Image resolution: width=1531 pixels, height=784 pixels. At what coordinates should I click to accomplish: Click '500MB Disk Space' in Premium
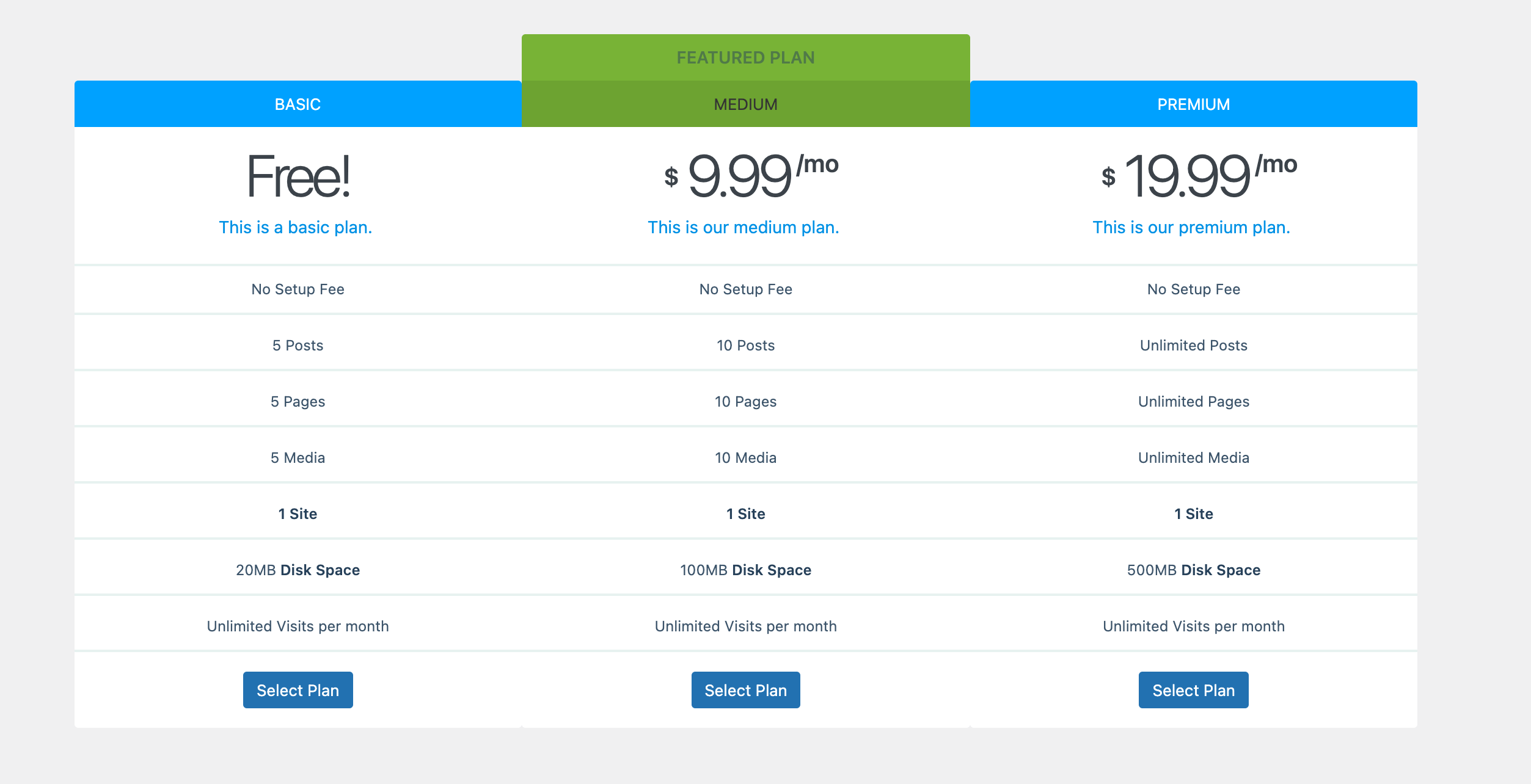tap(1194, 570)
